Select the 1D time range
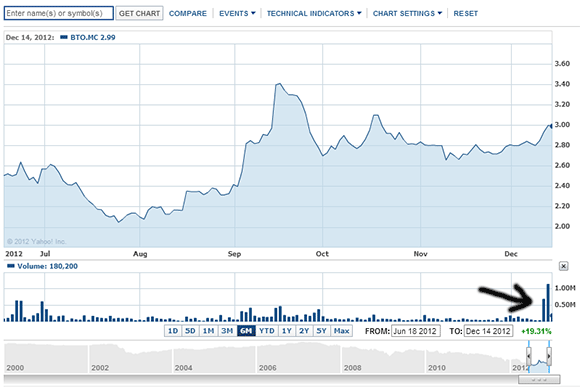Image resolution: width=580 pixels, height=387 pixels. (x=173, y=331)
